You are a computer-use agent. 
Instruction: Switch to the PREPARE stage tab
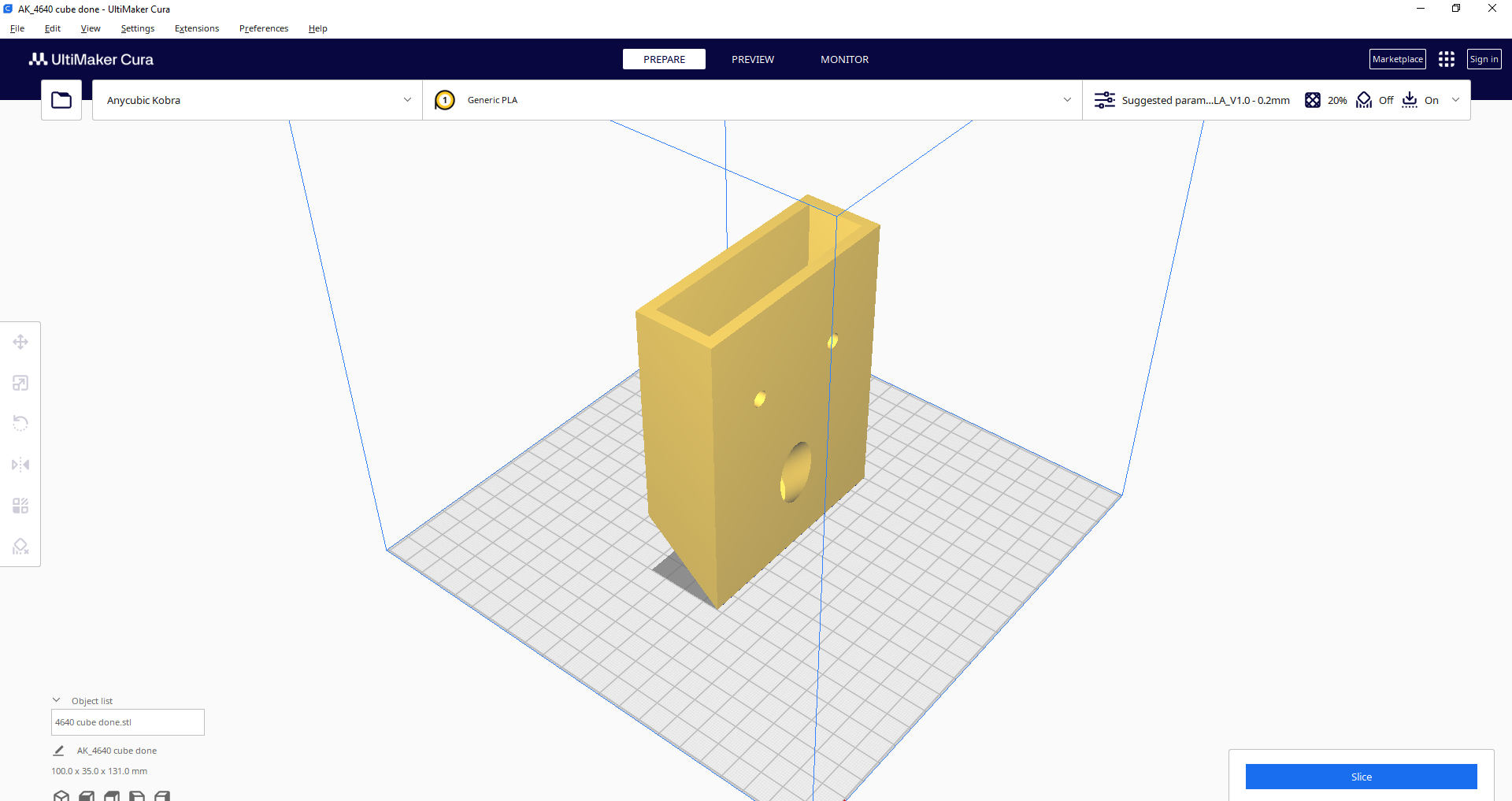tap(664, 59)
